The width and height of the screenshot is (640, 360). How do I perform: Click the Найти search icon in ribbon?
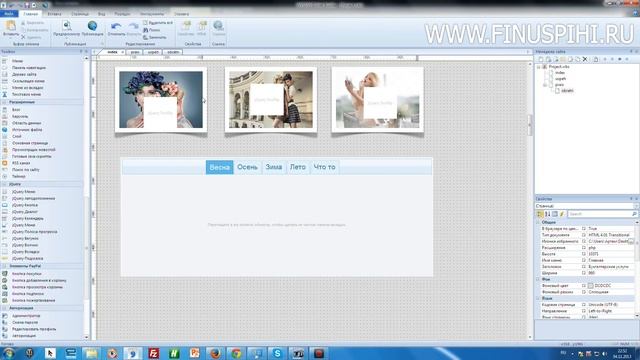(x=145, y=30)
